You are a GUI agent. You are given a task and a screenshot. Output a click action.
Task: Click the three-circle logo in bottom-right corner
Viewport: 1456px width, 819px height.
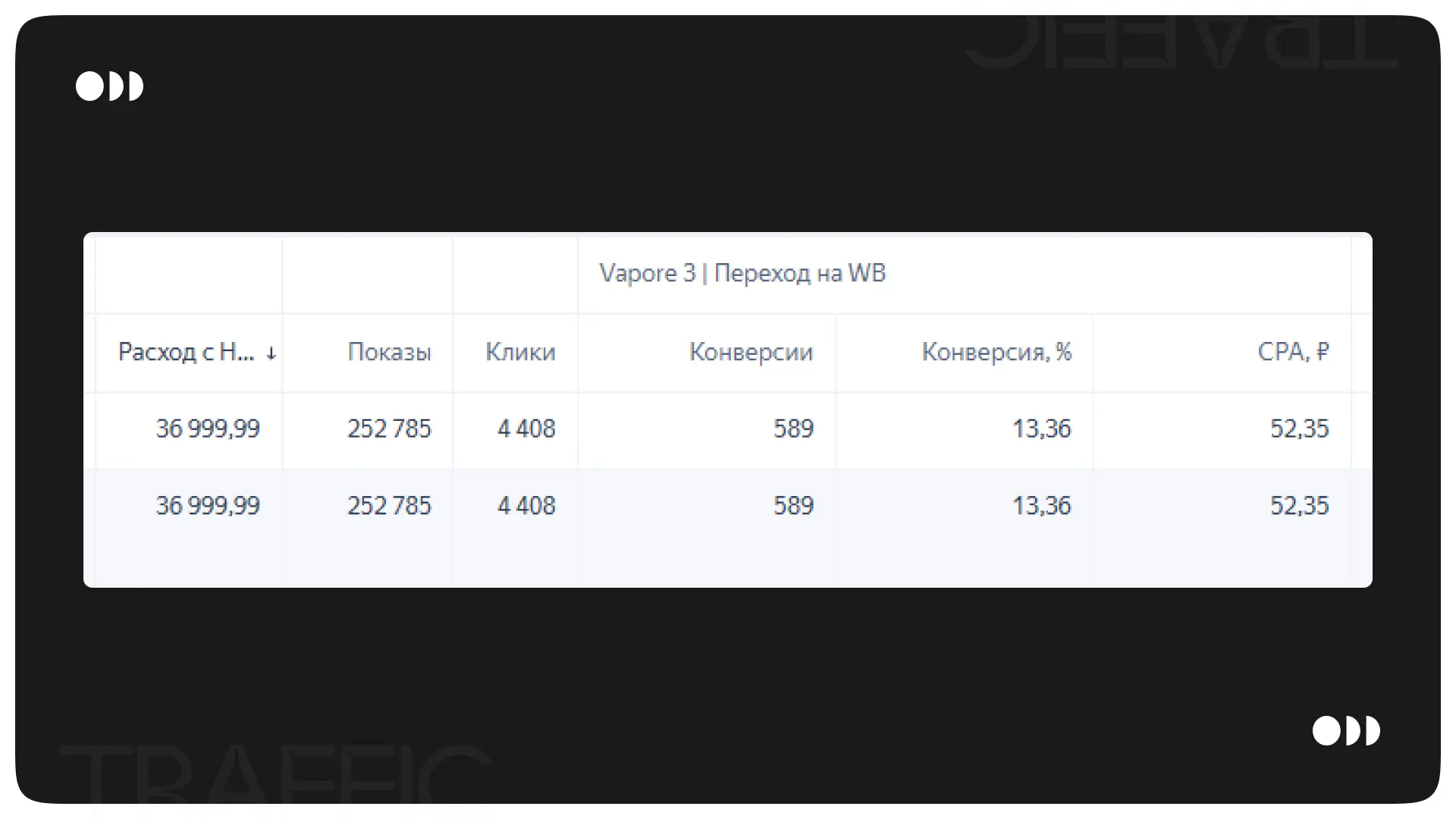click(1346, 731)
